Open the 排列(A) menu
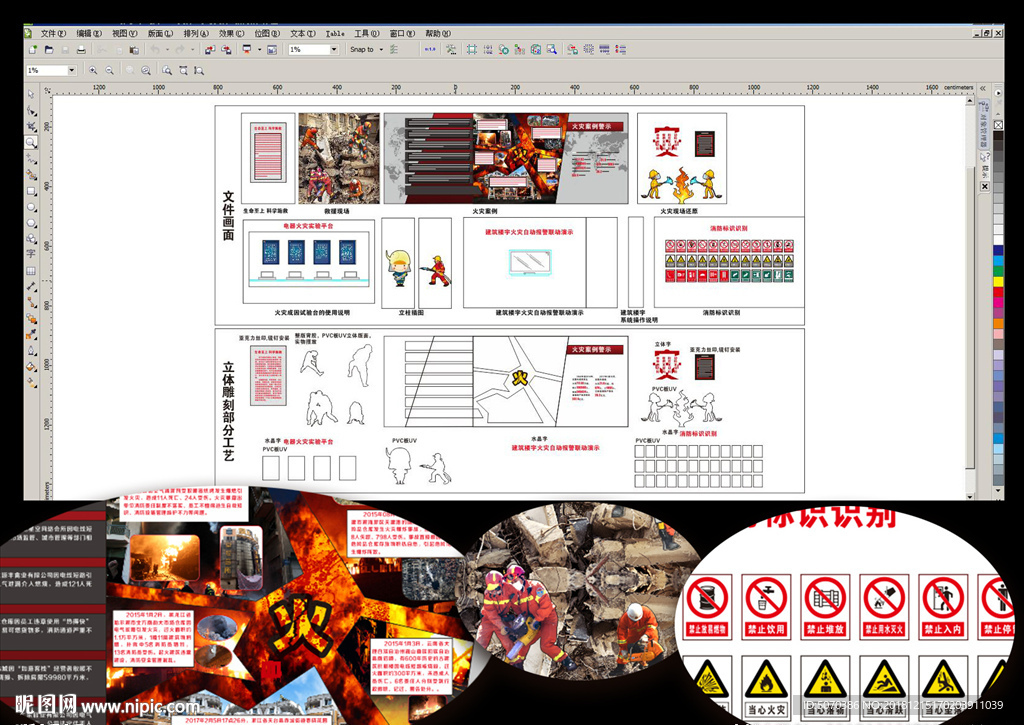Screen dimensions: 1024x725 point(196,33)
